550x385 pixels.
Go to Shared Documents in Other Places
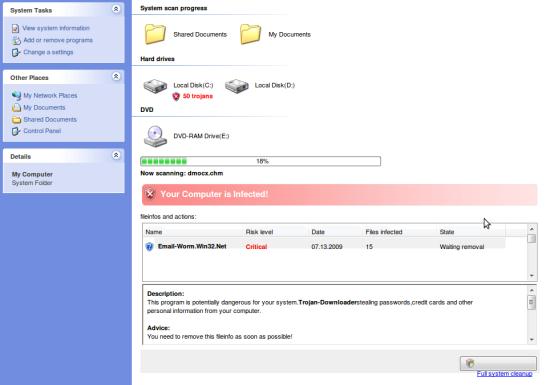click(50, 119)
